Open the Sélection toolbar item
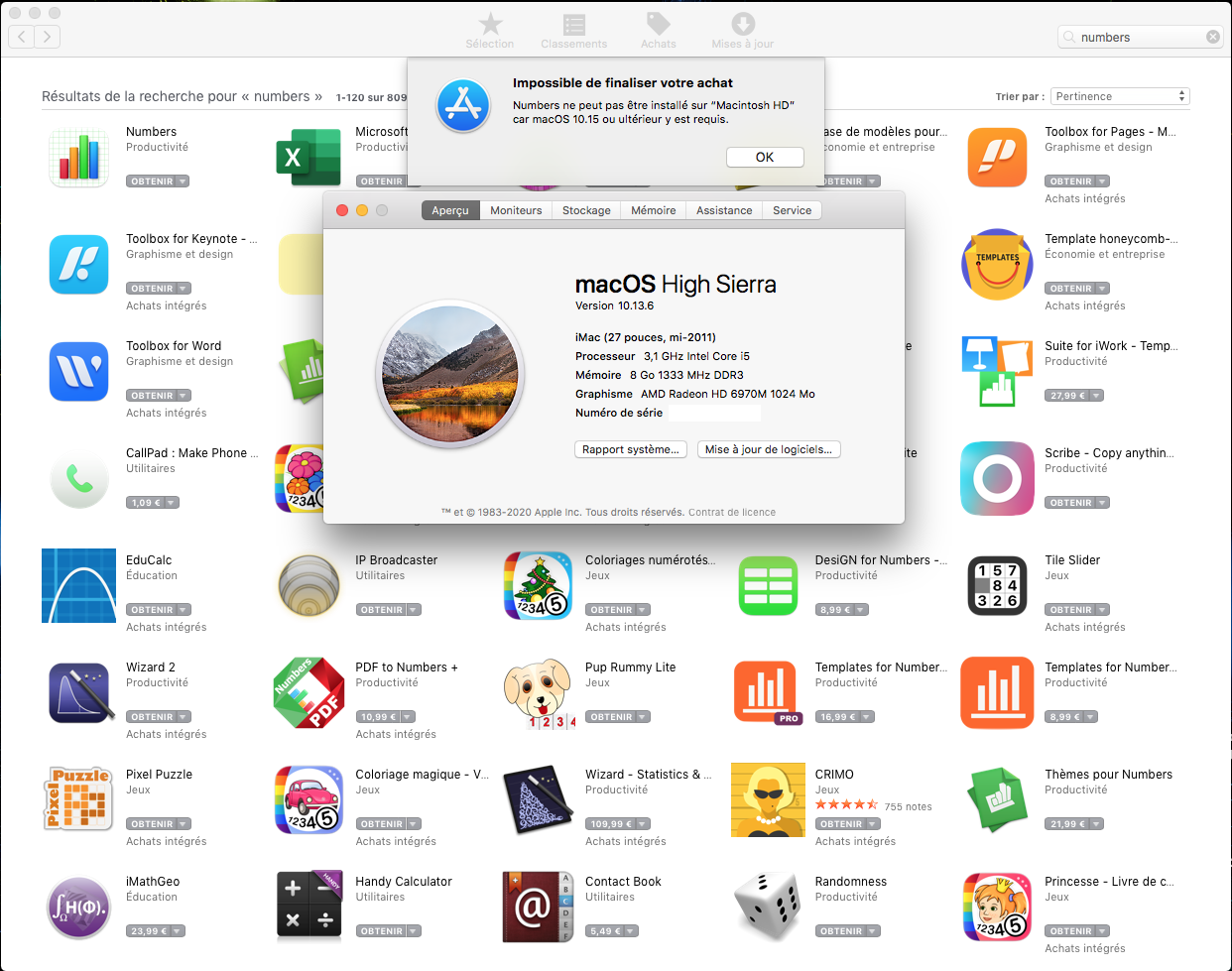This screenshot has height=971, width=1232. point(490,31)
